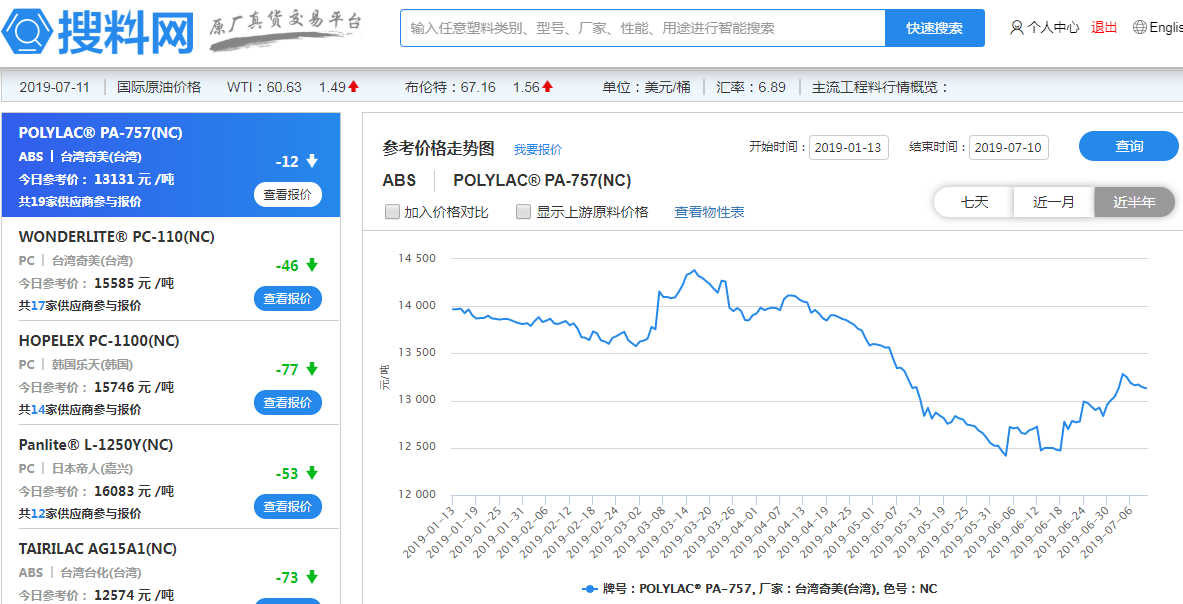Image resolution: width=1183 pixels, height=604 pixels.
Task: Click white down arrow on POLYLAC PA-757
Action: (x=312, y=161)
